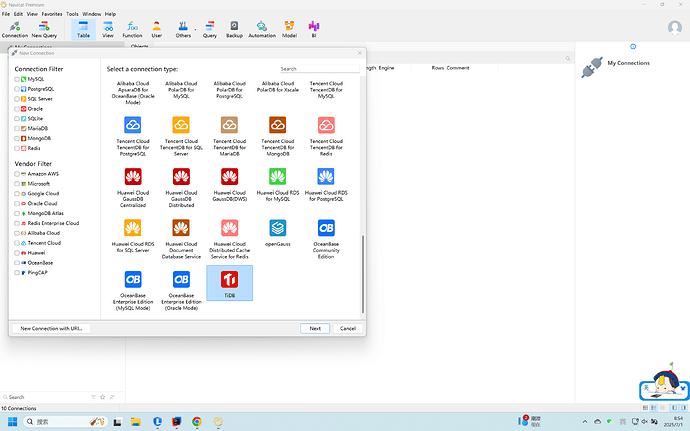Tick the Redis connection filter
The image size is (690, 431).
point(17,148)
